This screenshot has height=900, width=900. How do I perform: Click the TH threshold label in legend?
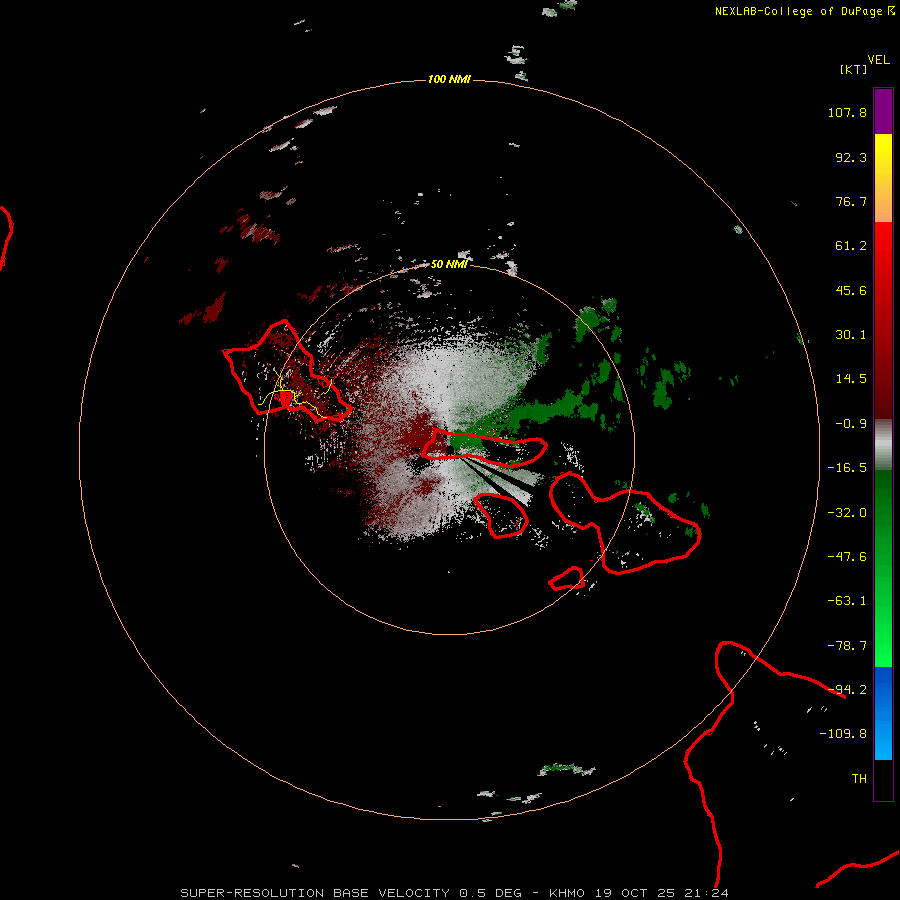(859, 779)
